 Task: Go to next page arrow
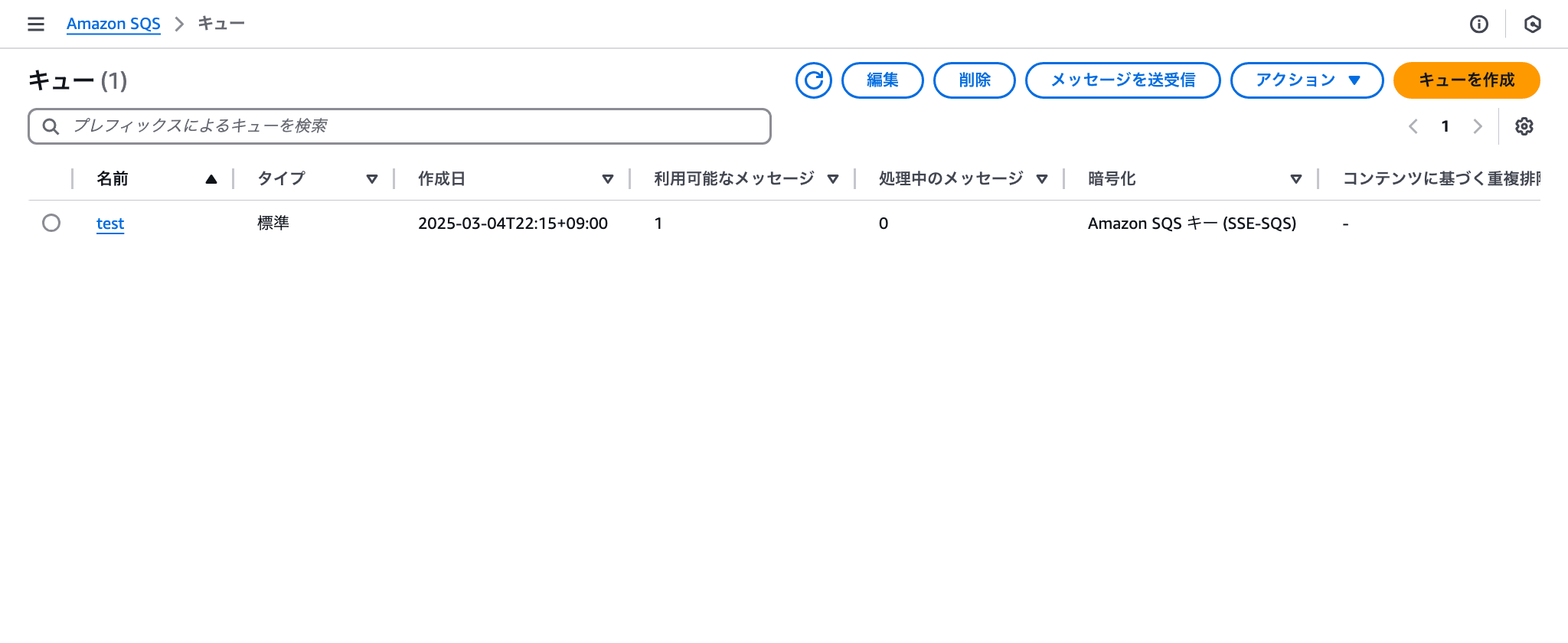coord(1477,126)
